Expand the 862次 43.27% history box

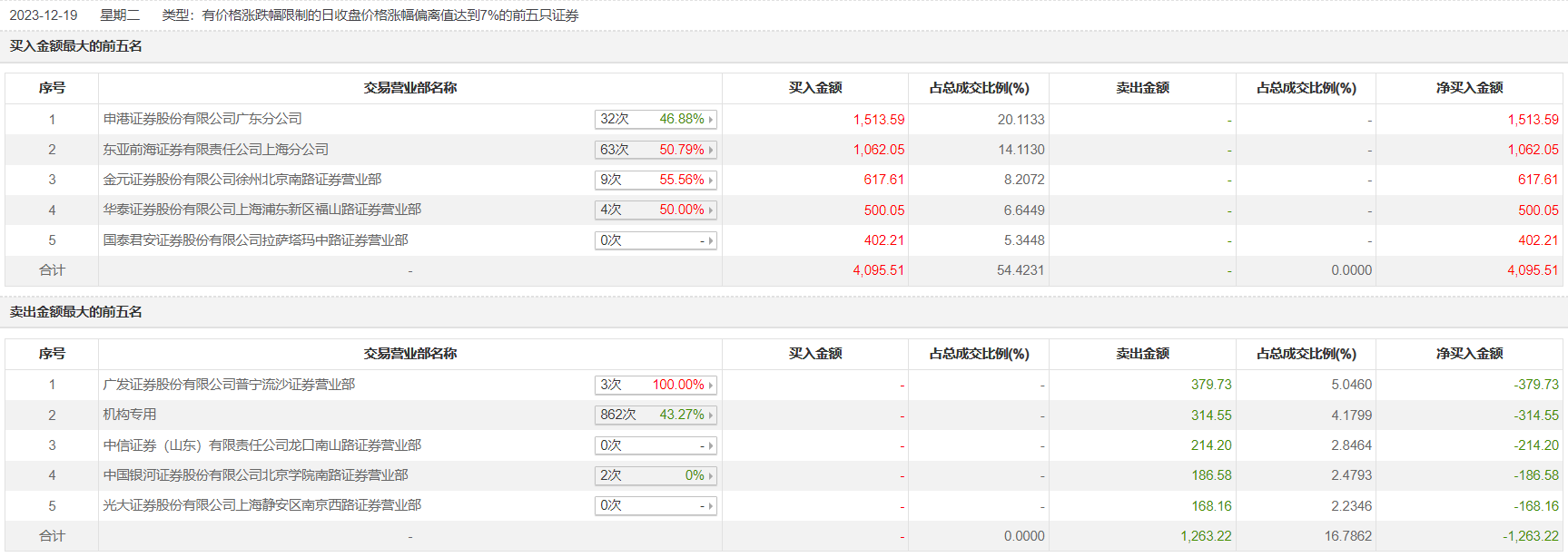click(655, 415)
